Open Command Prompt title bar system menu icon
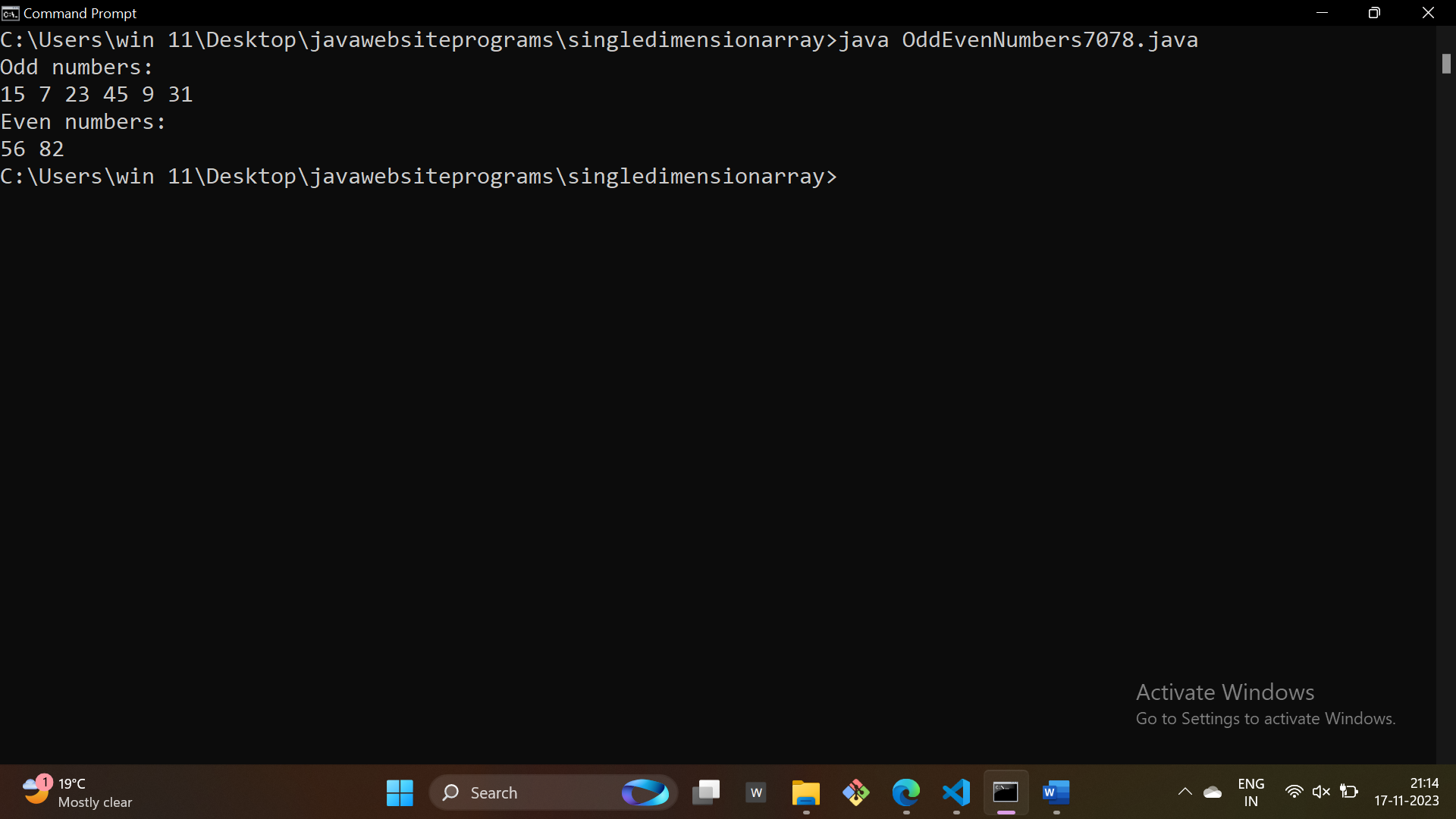1456x819 pixels. (11, 13)
